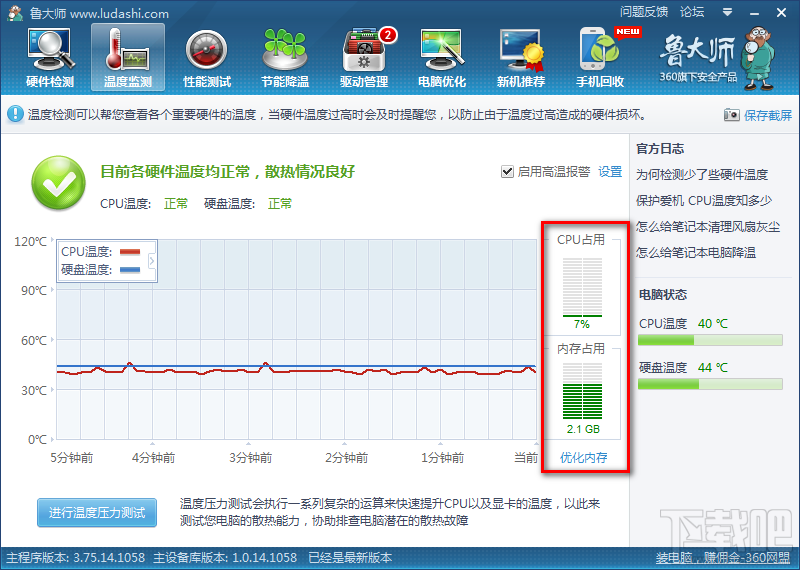Click the CPU温度 green progress bar
This screenshot has width=800, height=570.
click(x=710, y=340)
